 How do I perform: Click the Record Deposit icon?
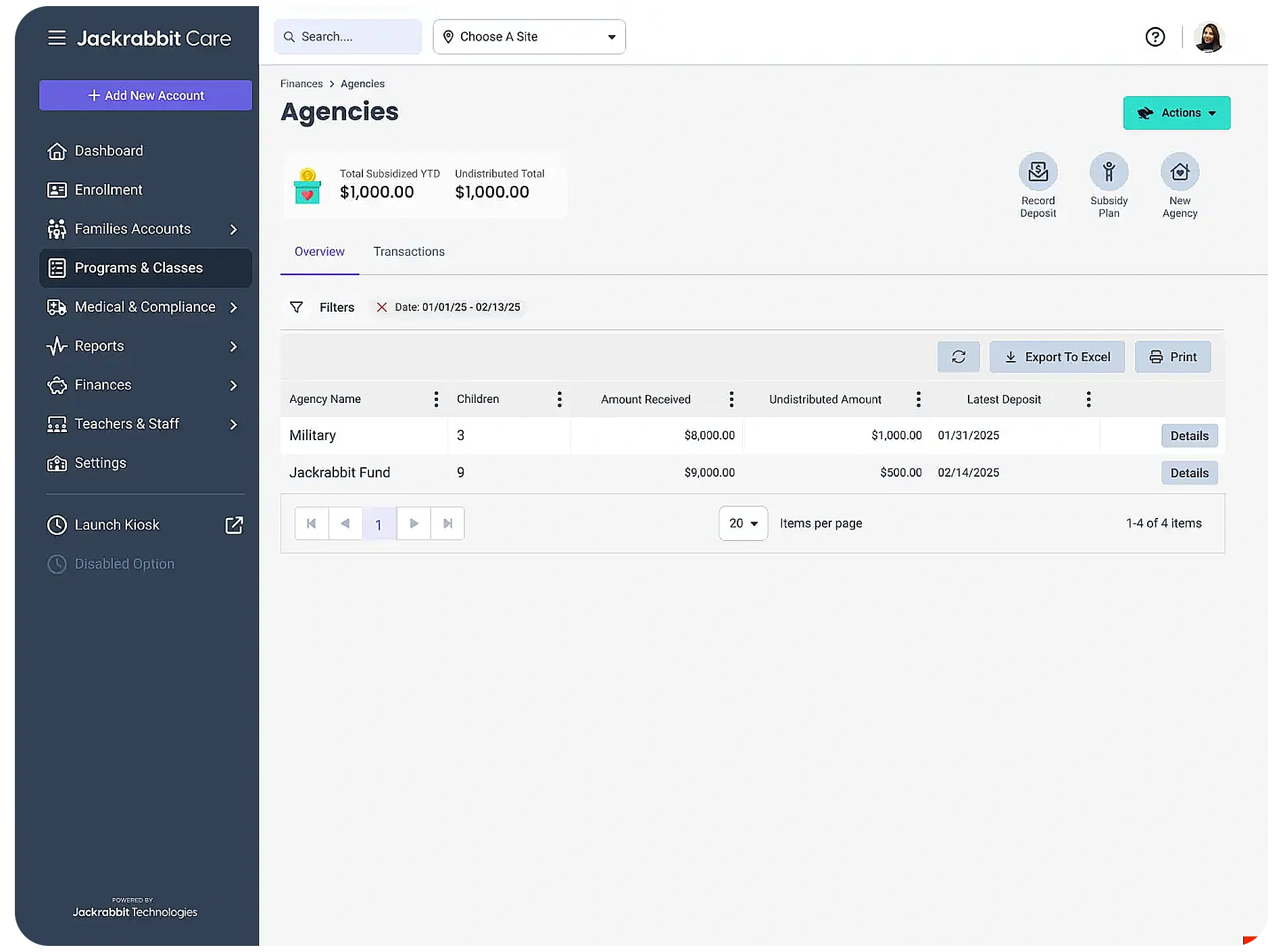(1038, 172)
